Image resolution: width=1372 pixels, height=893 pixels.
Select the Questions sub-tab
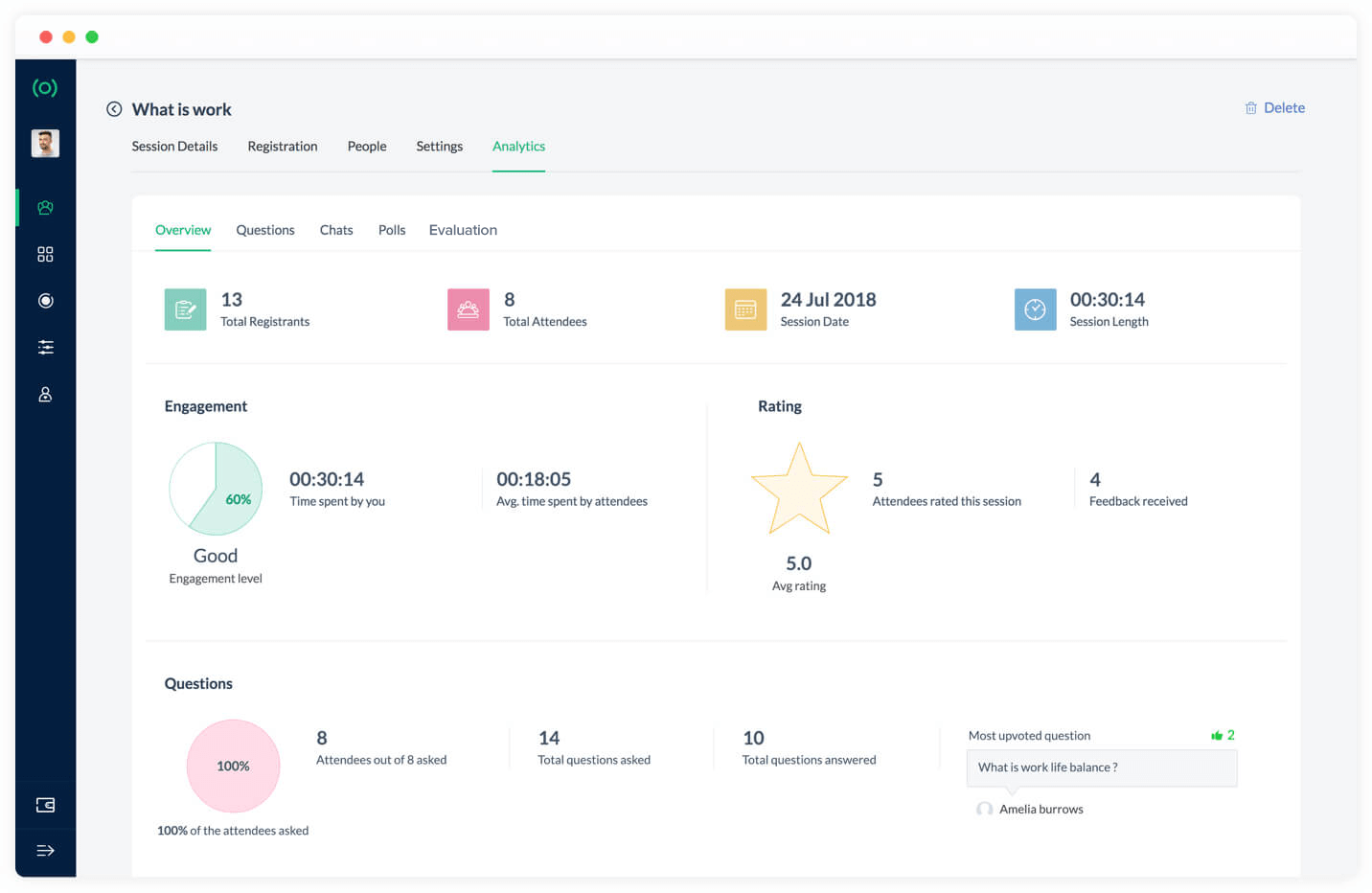(265, 230)
